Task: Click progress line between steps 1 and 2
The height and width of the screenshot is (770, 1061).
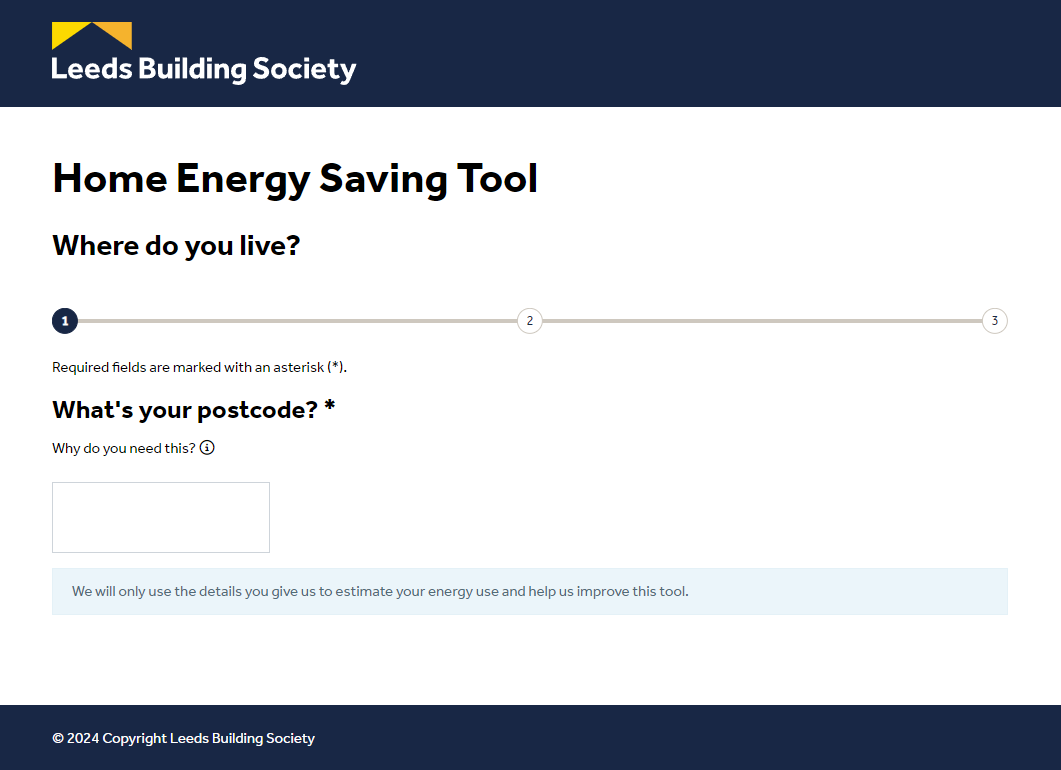Action: 297,321
